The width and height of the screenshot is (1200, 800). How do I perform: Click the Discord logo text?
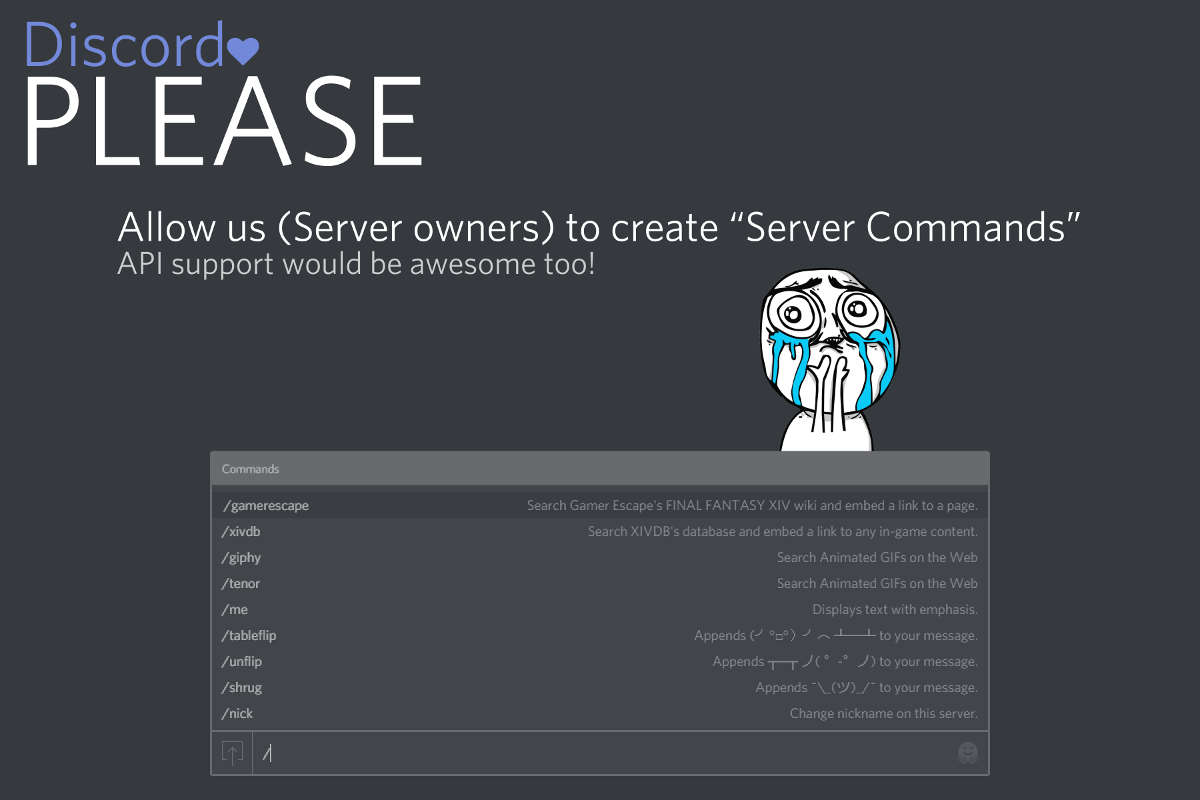coord(124,43)
